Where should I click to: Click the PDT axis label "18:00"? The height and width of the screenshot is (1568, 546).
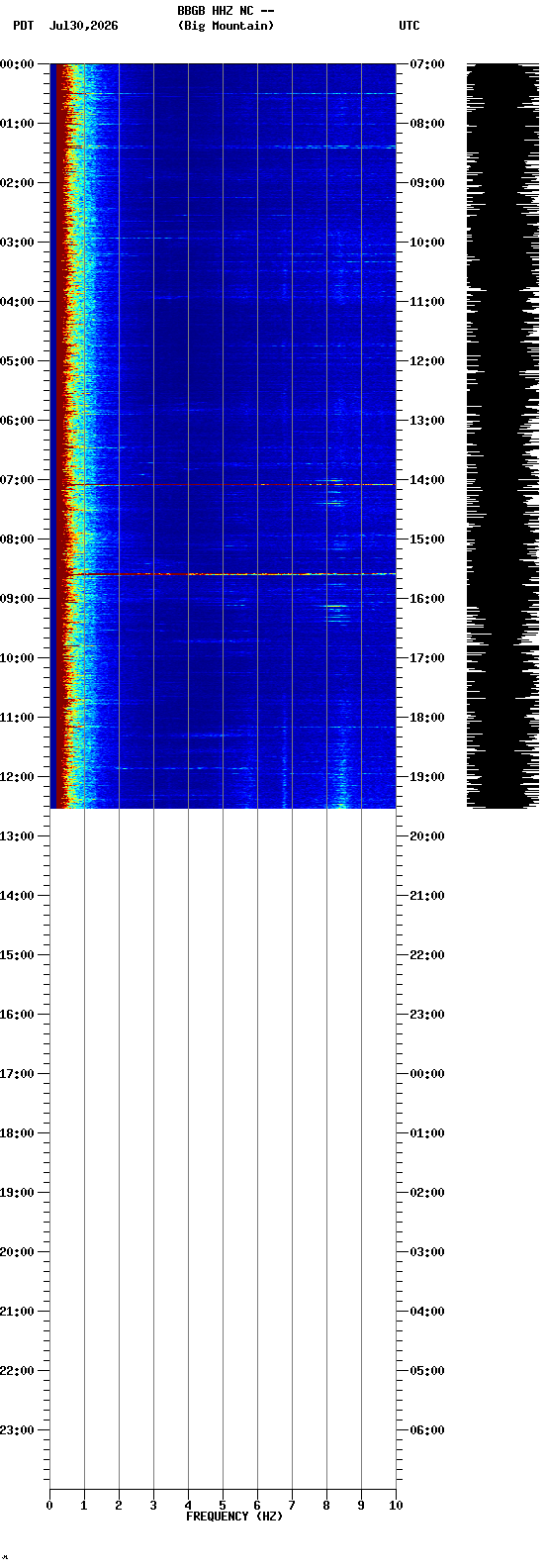click(x=18, y=1133)
